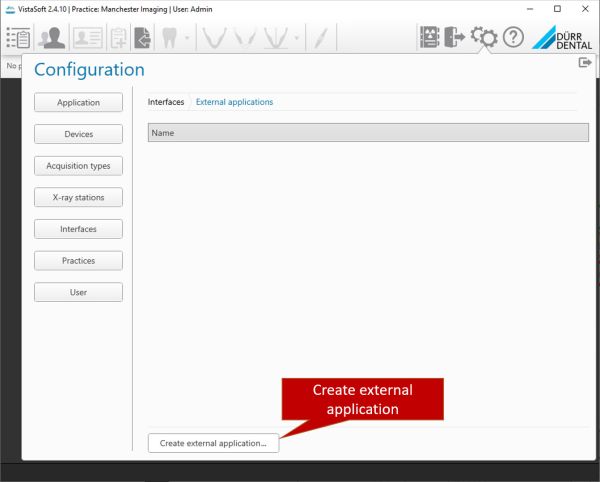Open the Application configuration section

pos(78,102)
